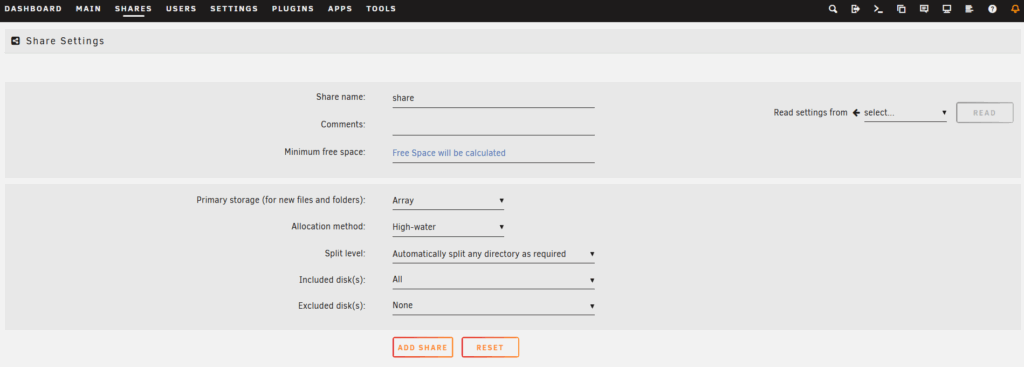Open the system log icon

point(969,9)
